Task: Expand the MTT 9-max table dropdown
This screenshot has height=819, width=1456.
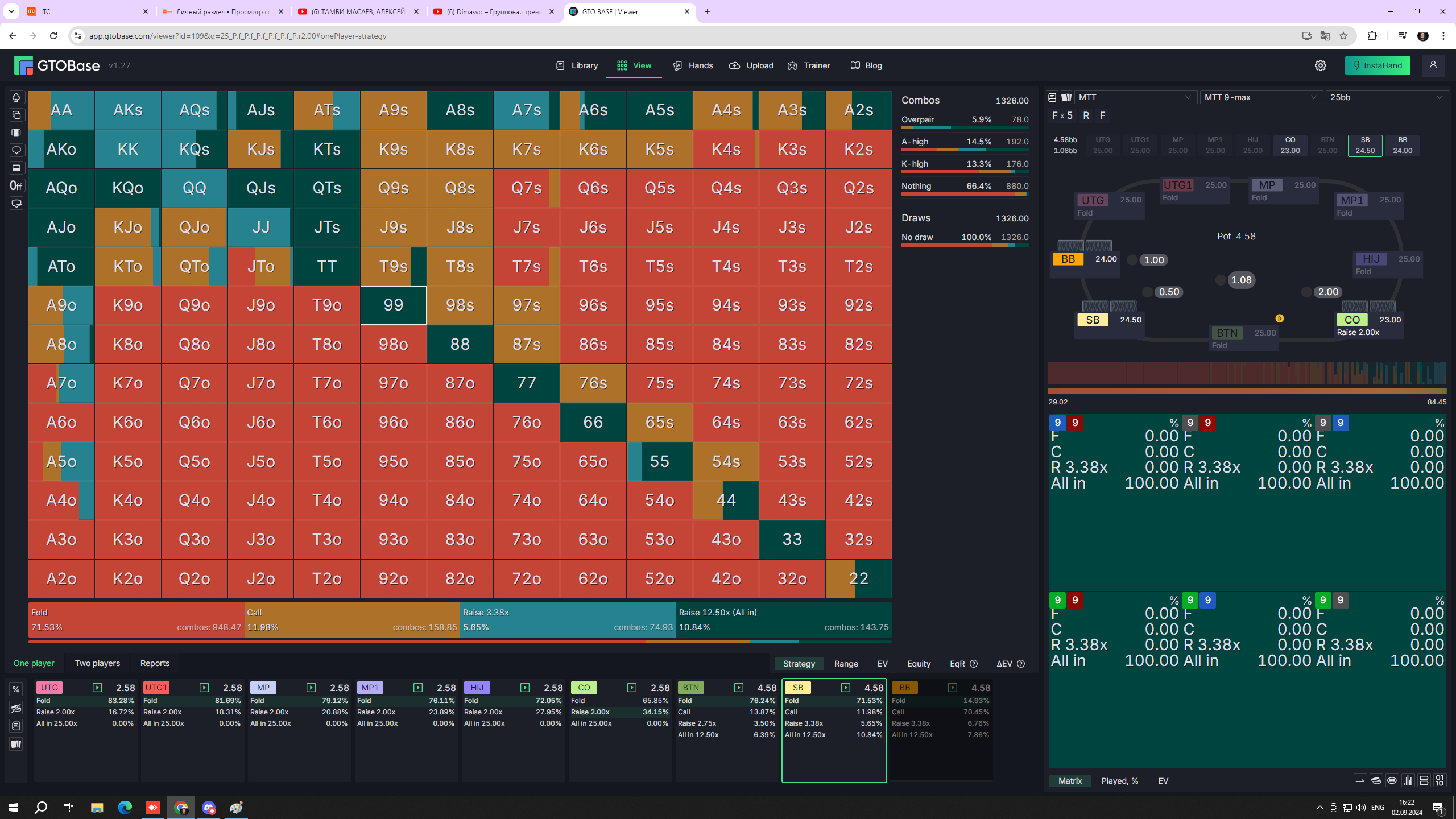Action: (x=1260, y=97)
